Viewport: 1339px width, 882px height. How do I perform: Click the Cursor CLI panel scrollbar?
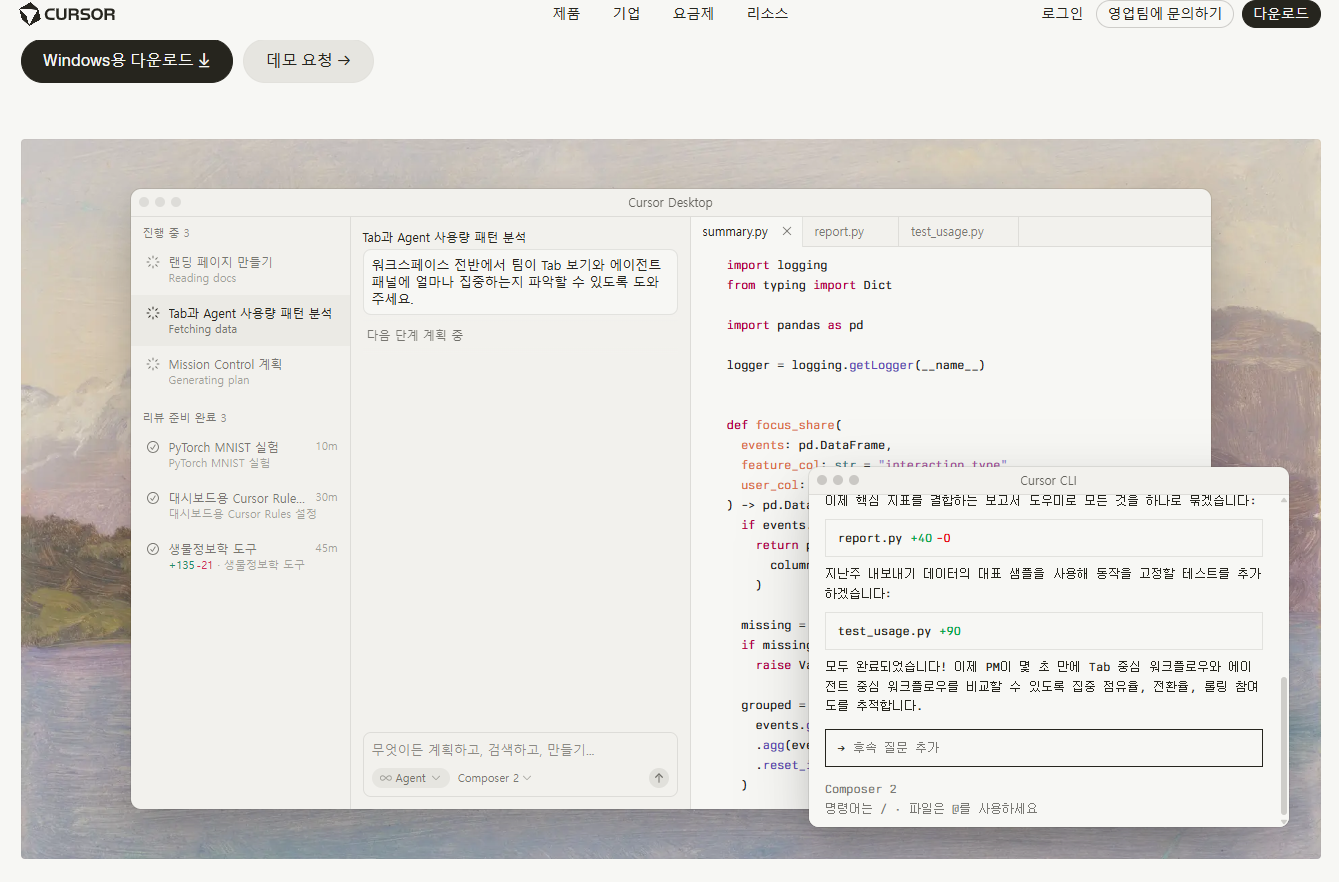click(1284, 747)
